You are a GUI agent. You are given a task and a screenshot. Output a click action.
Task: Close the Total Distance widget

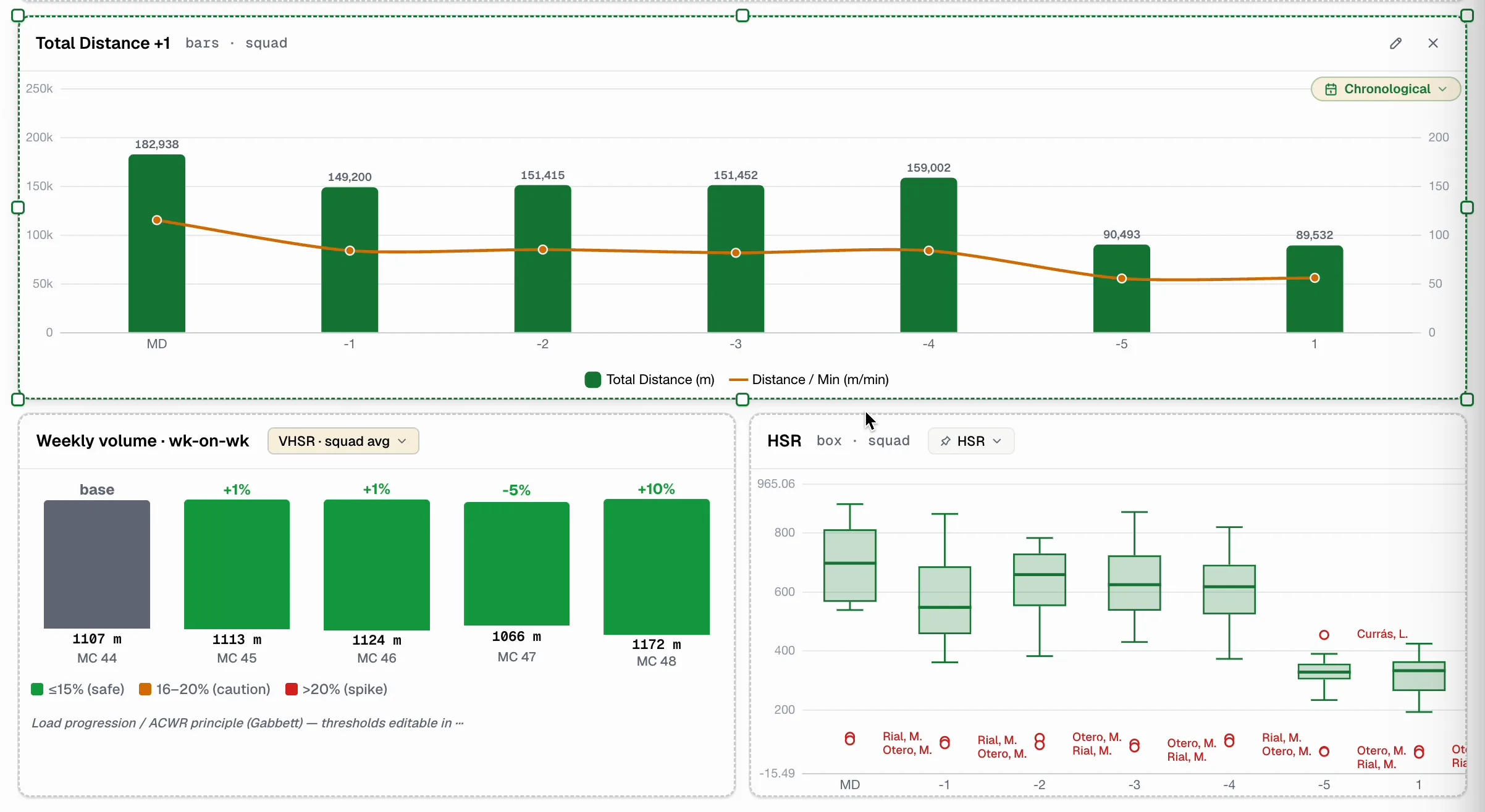(x=1433, y=43)
